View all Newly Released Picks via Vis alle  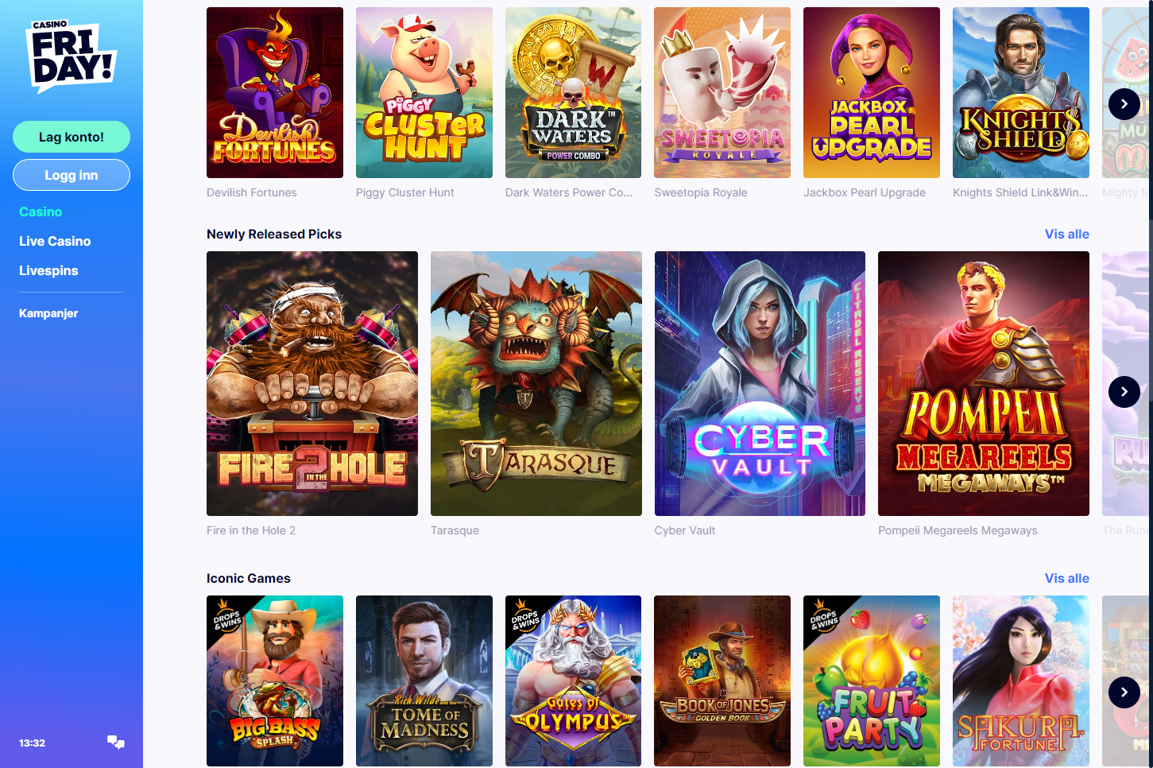(x=1067, y=234)
